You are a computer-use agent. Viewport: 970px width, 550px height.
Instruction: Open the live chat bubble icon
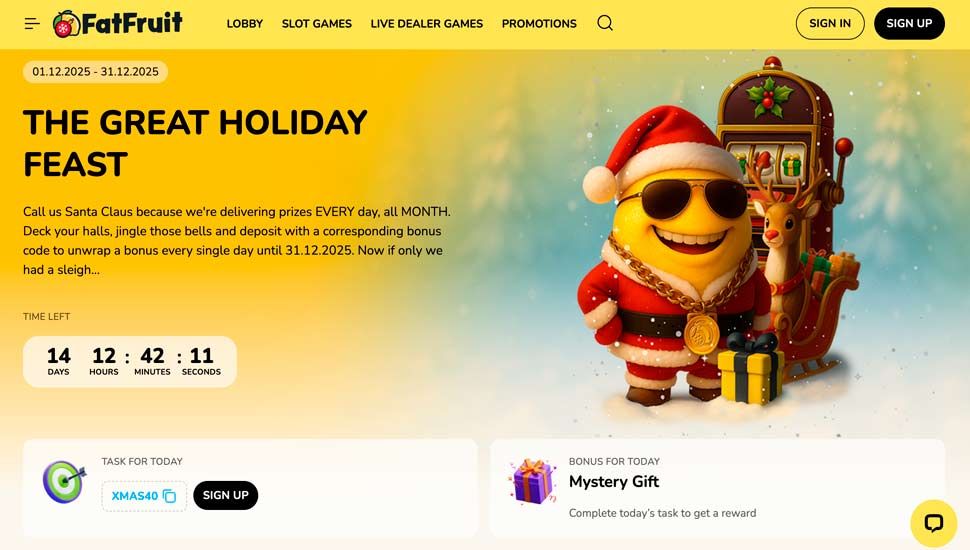(934, 523)
